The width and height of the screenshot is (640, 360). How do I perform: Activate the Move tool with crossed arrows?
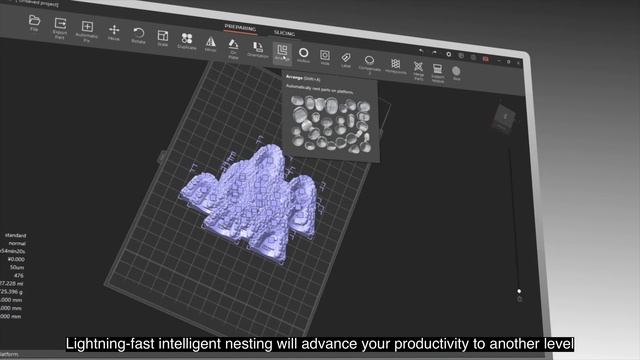pos(114,30)
